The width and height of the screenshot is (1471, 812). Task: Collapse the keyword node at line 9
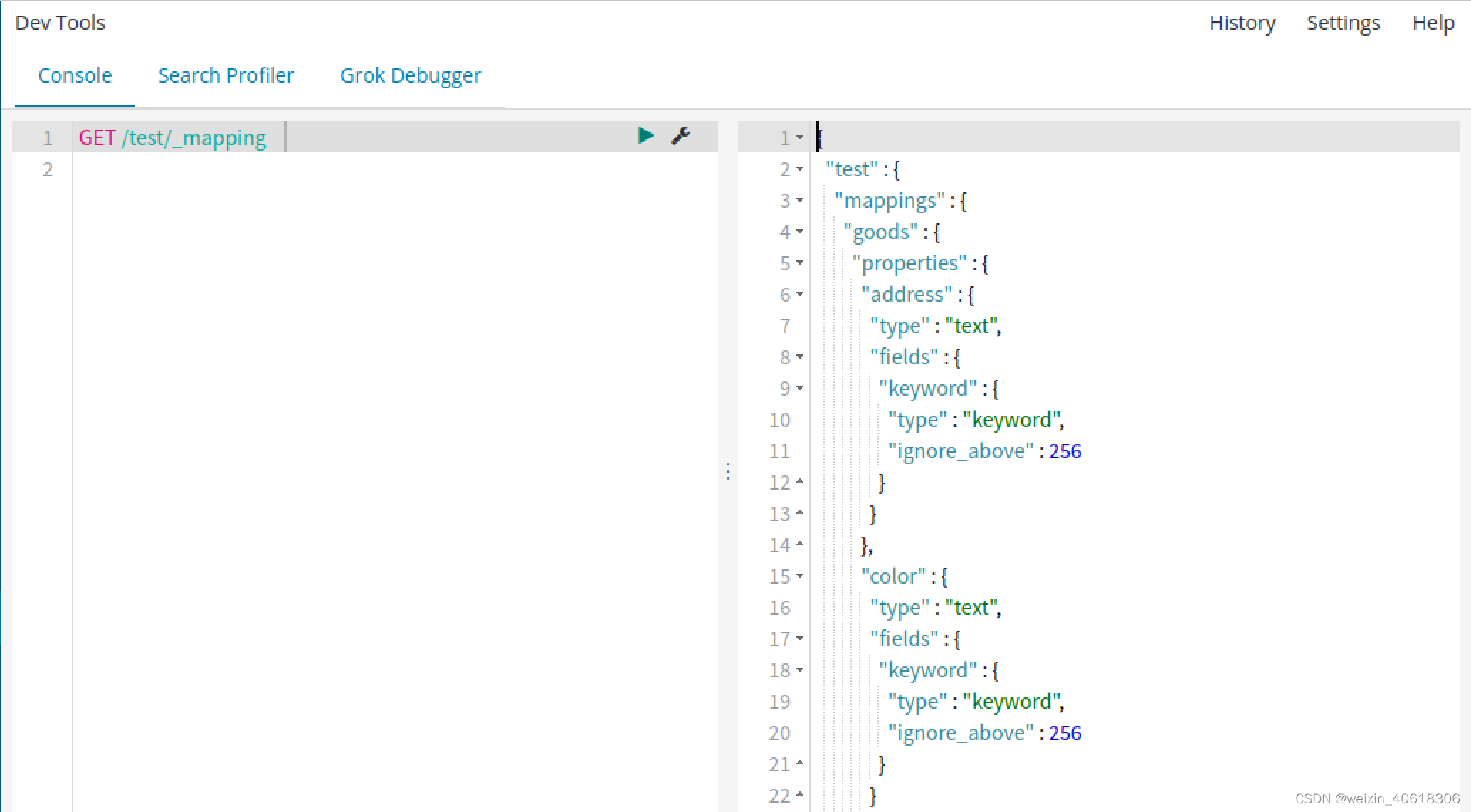800,389
